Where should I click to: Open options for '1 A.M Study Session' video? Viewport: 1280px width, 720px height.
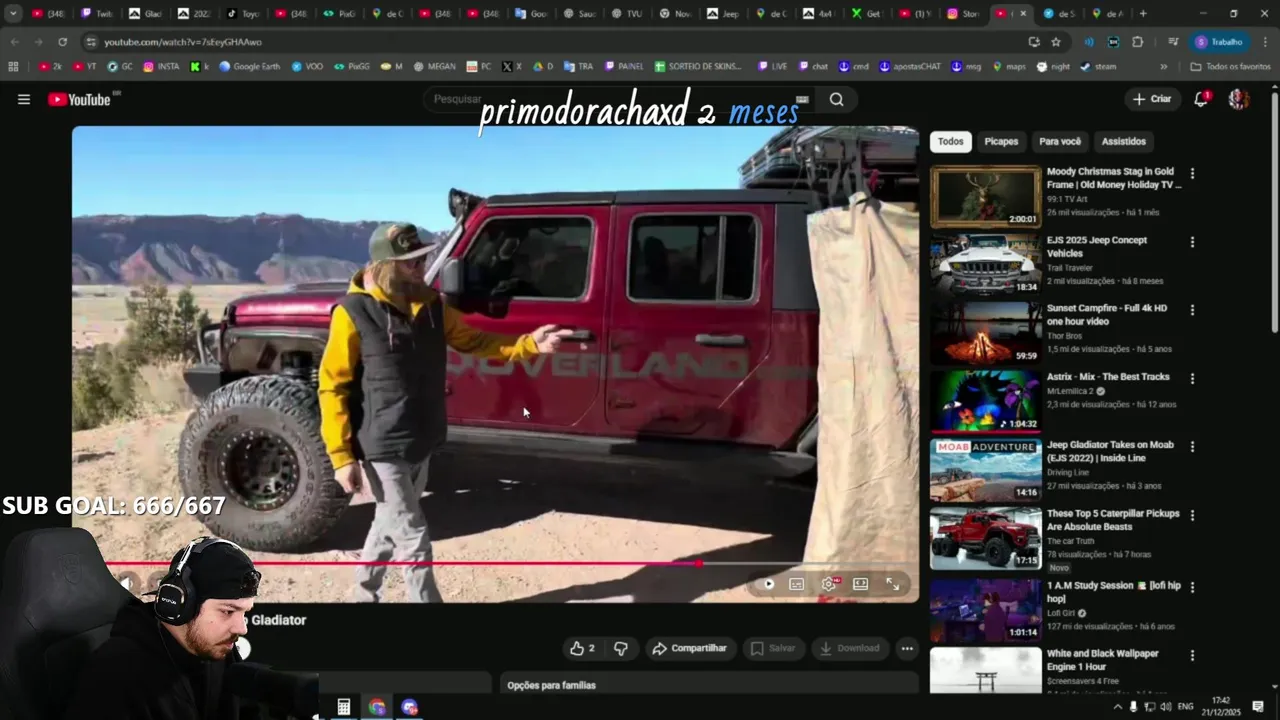click(1192, 587)
